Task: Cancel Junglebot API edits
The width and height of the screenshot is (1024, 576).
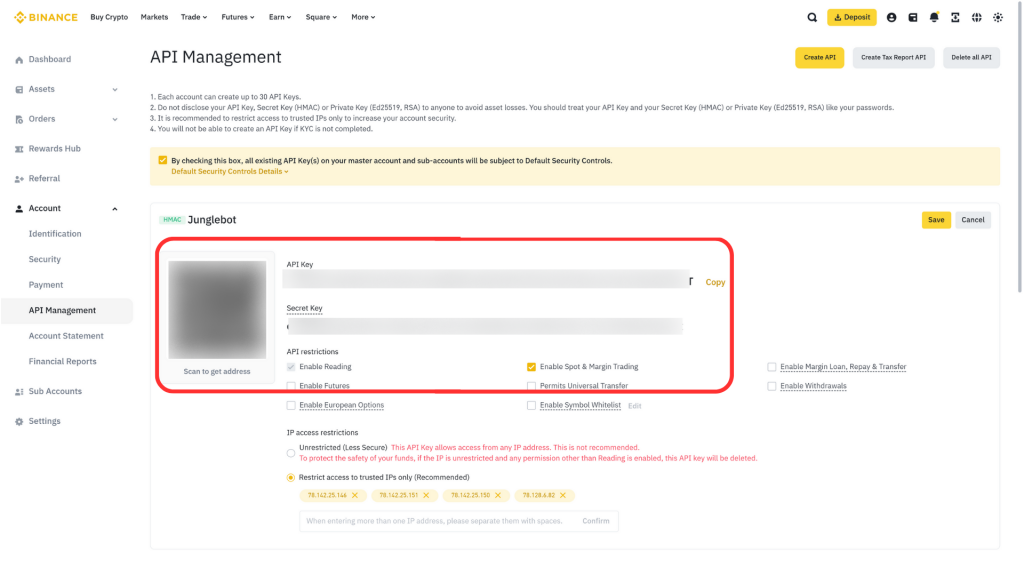Action: [x=972, y=220]
